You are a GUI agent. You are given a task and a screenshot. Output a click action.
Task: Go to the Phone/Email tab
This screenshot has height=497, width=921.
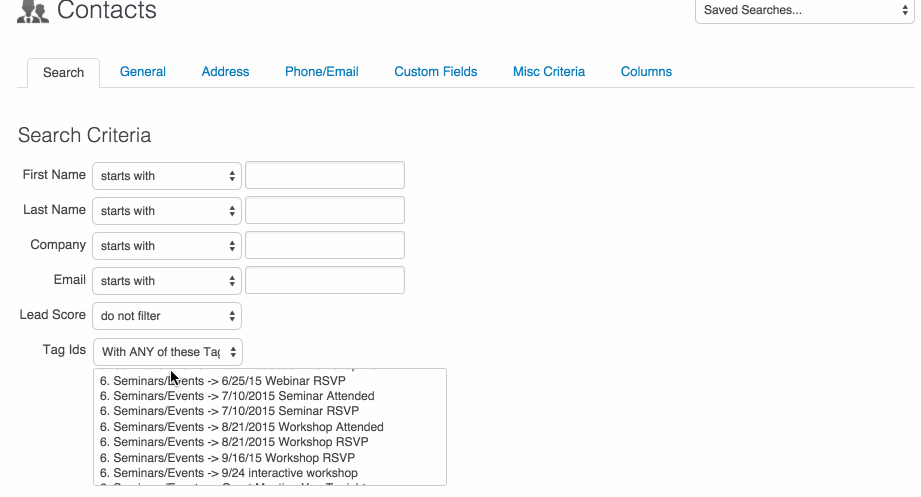point(322,72)
